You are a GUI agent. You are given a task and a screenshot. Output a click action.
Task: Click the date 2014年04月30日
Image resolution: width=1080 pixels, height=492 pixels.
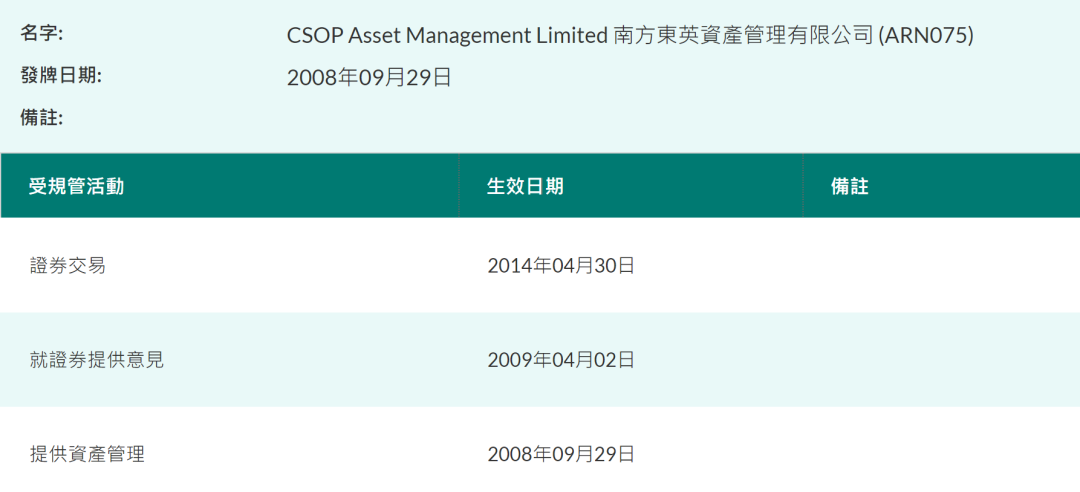tap(561, 265)
